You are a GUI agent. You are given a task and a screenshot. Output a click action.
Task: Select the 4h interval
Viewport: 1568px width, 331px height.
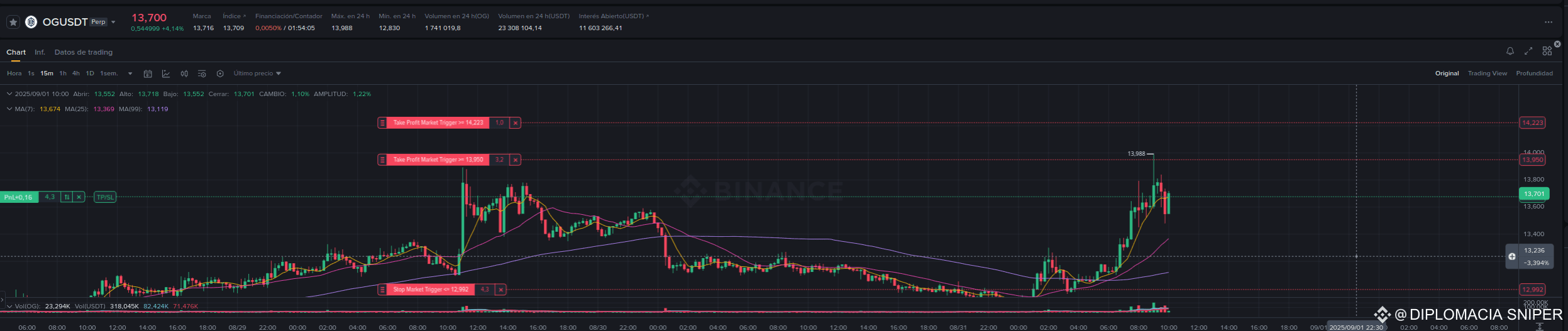click(76, 73)
